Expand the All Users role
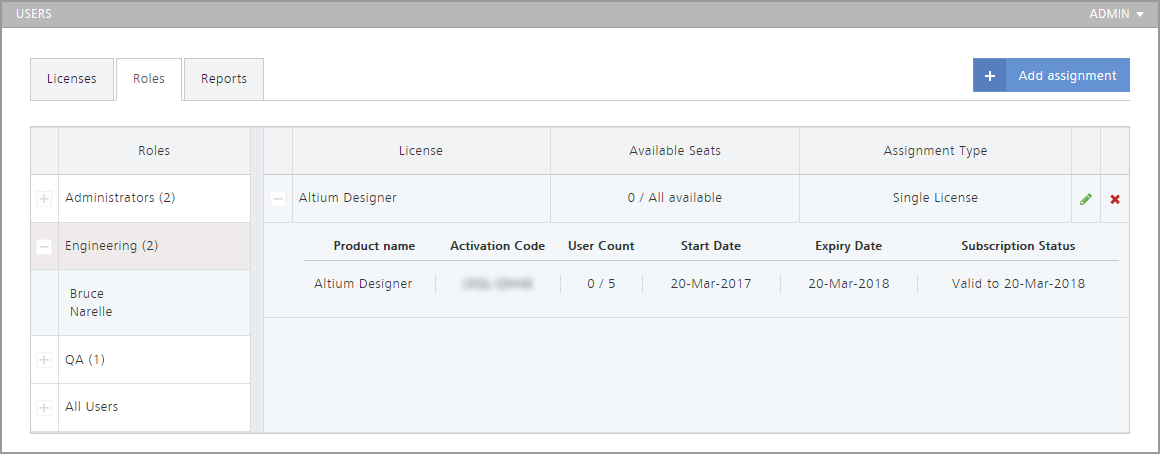This screenshot has height=454, width=1160. tap(44, 408)
